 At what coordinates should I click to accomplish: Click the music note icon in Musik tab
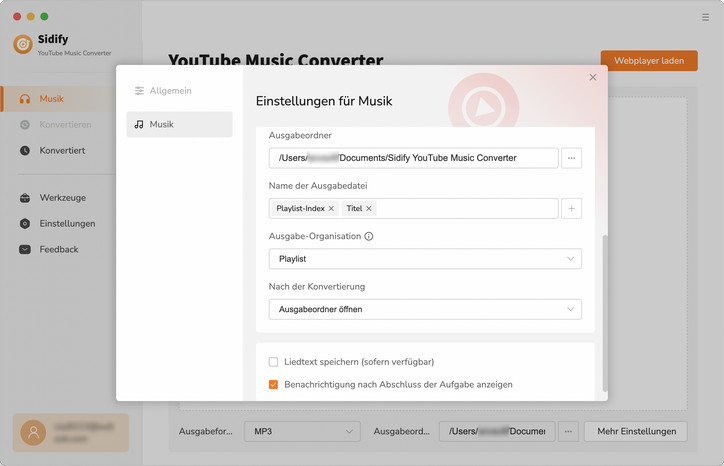pyautogui.click(x=139, y=124)
